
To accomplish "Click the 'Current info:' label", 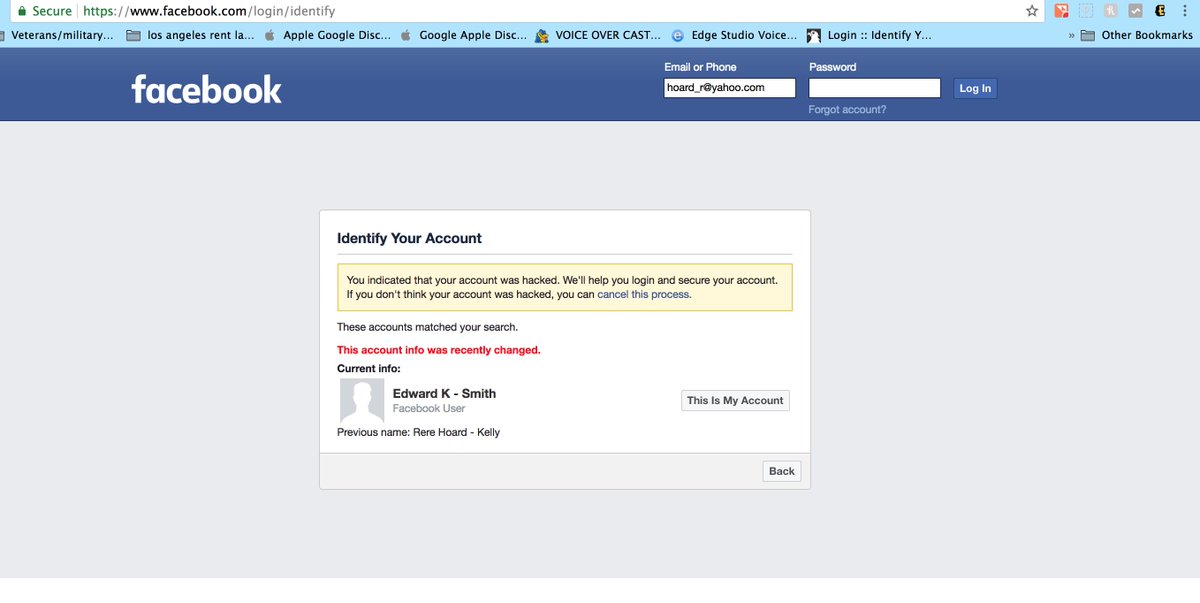I will click(x=368, y=369).
